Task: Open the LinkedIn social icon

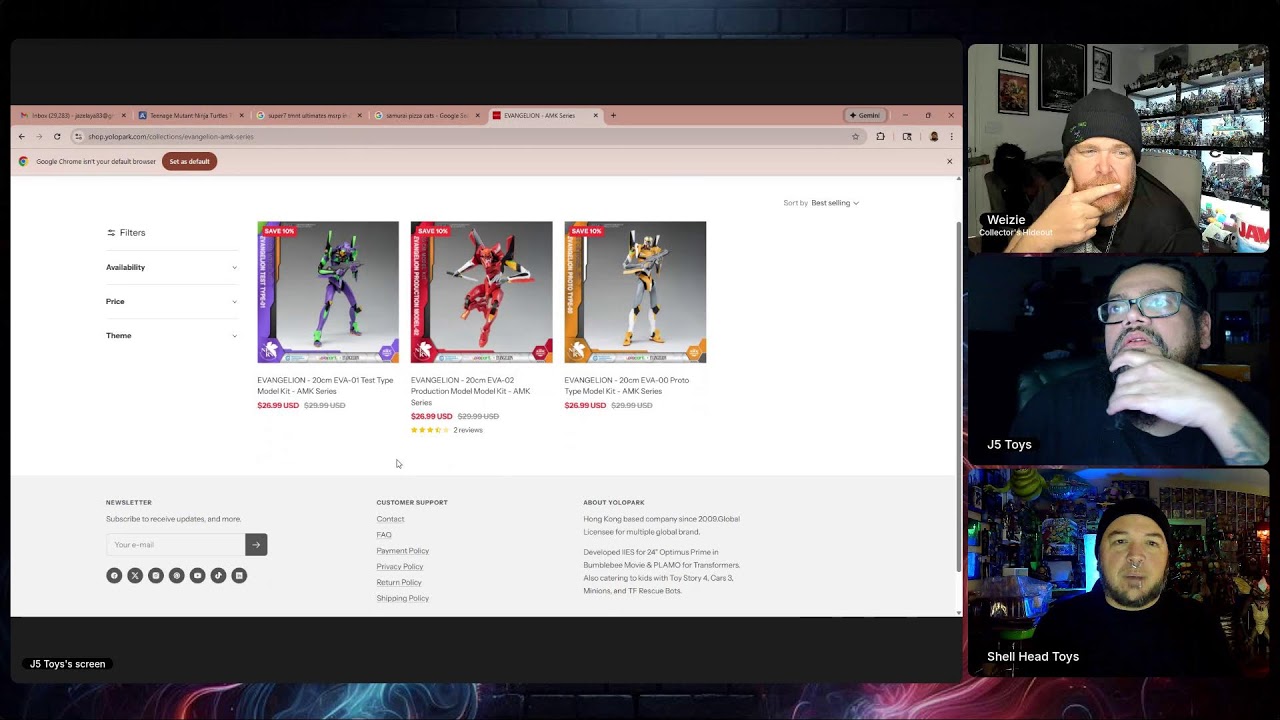Action: pos(239,575)
